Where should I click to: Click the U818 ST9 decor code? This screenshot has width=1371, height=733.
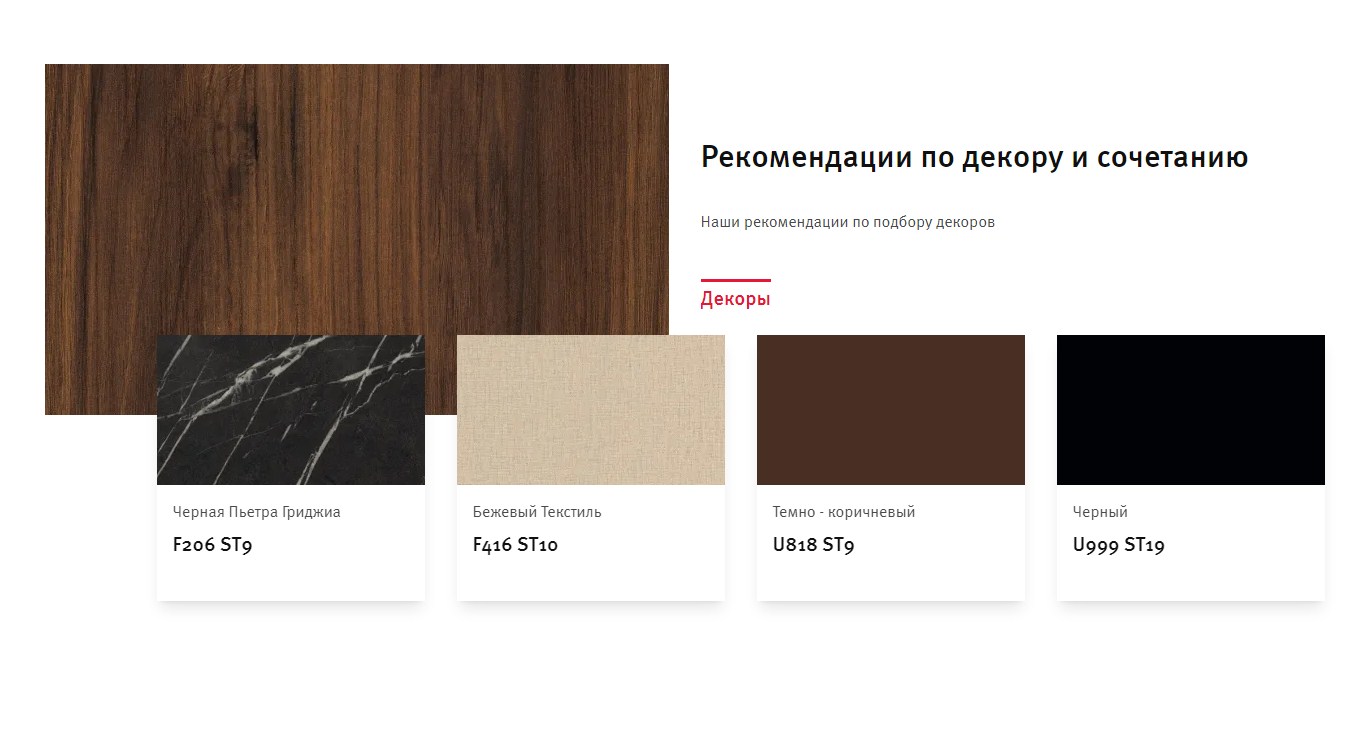pos(814,545)
